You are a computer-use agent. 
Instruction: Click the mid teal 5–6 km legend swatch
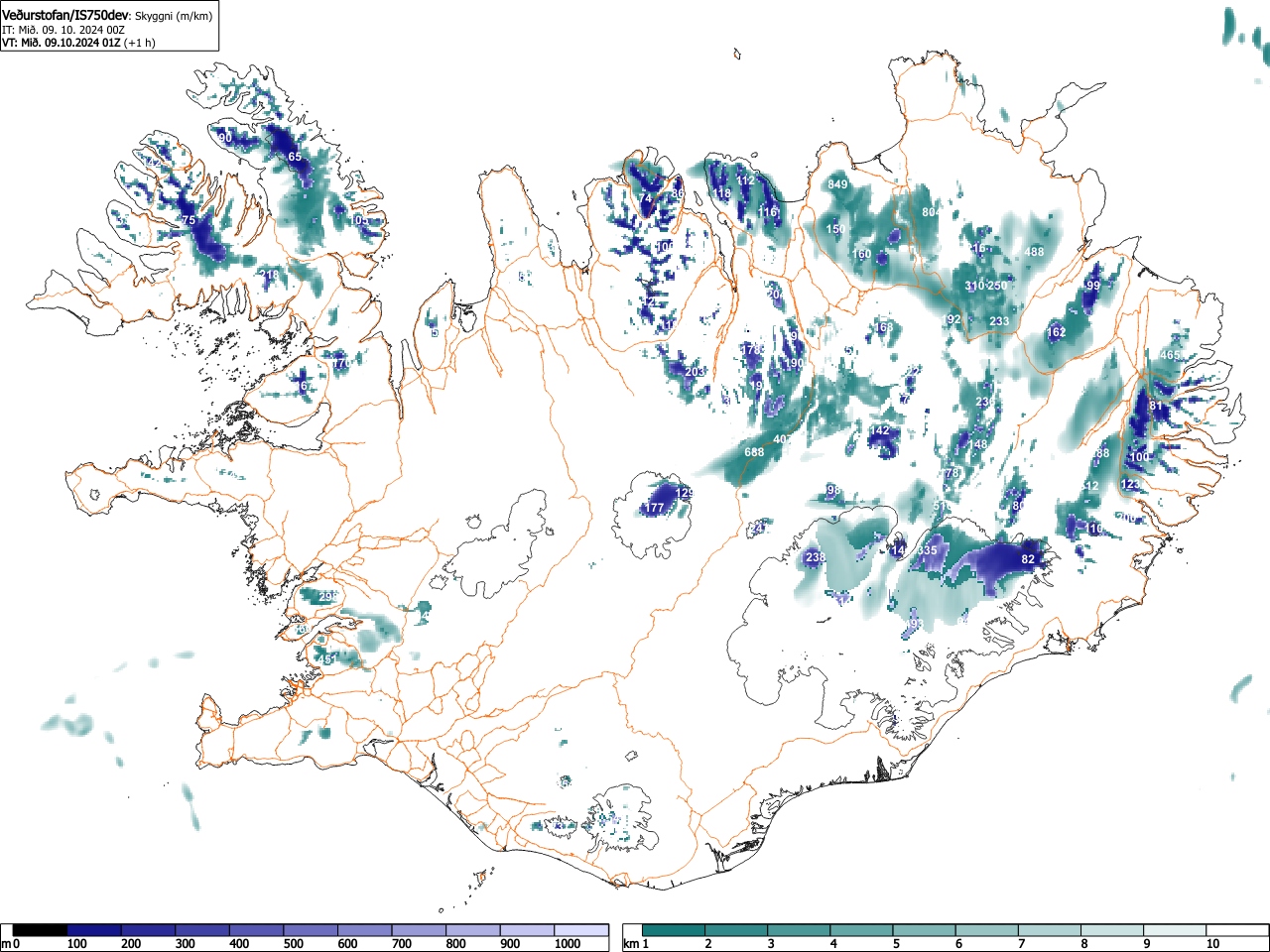(925, 930)
